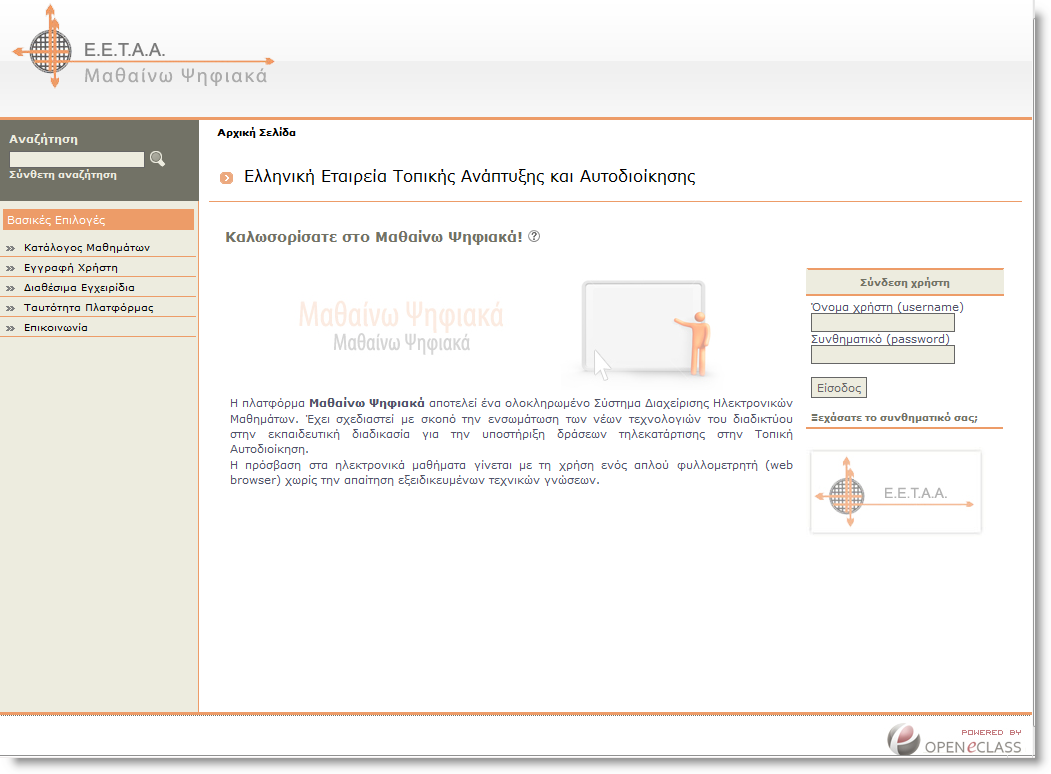Click the arrow icon beside Επικοινωνία

(10, 328)
